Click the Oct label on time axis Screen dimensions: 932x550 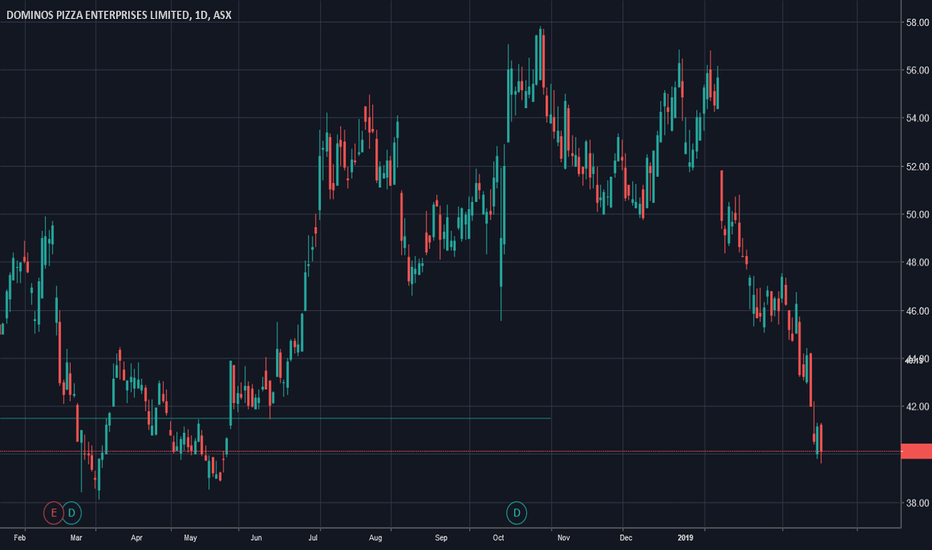pyautogui.click(x=498, y=538)
